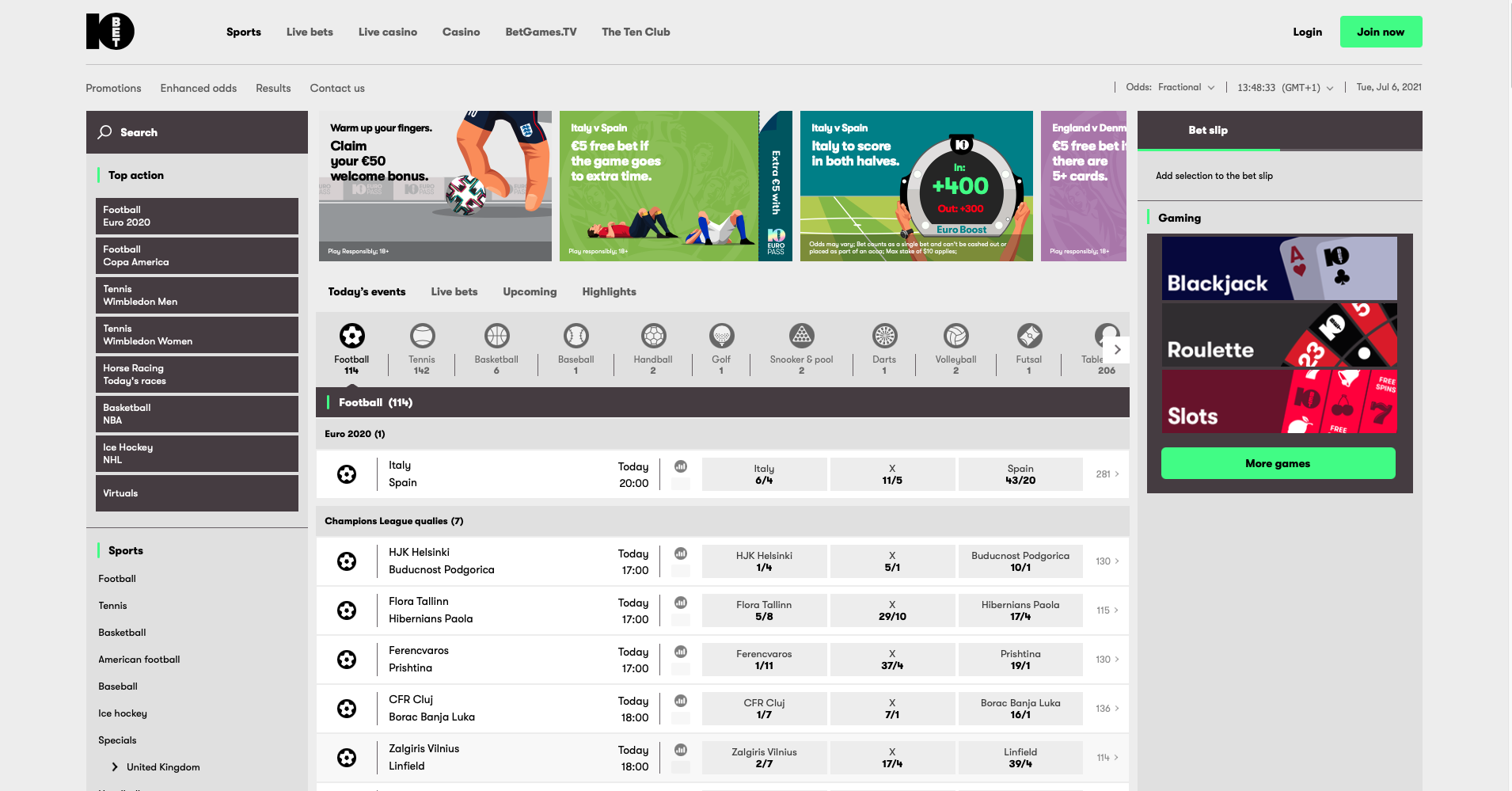The height and width of the screenshot is (791, 1512).
Task: Click the Join now button
Action: pos(1381,32)
